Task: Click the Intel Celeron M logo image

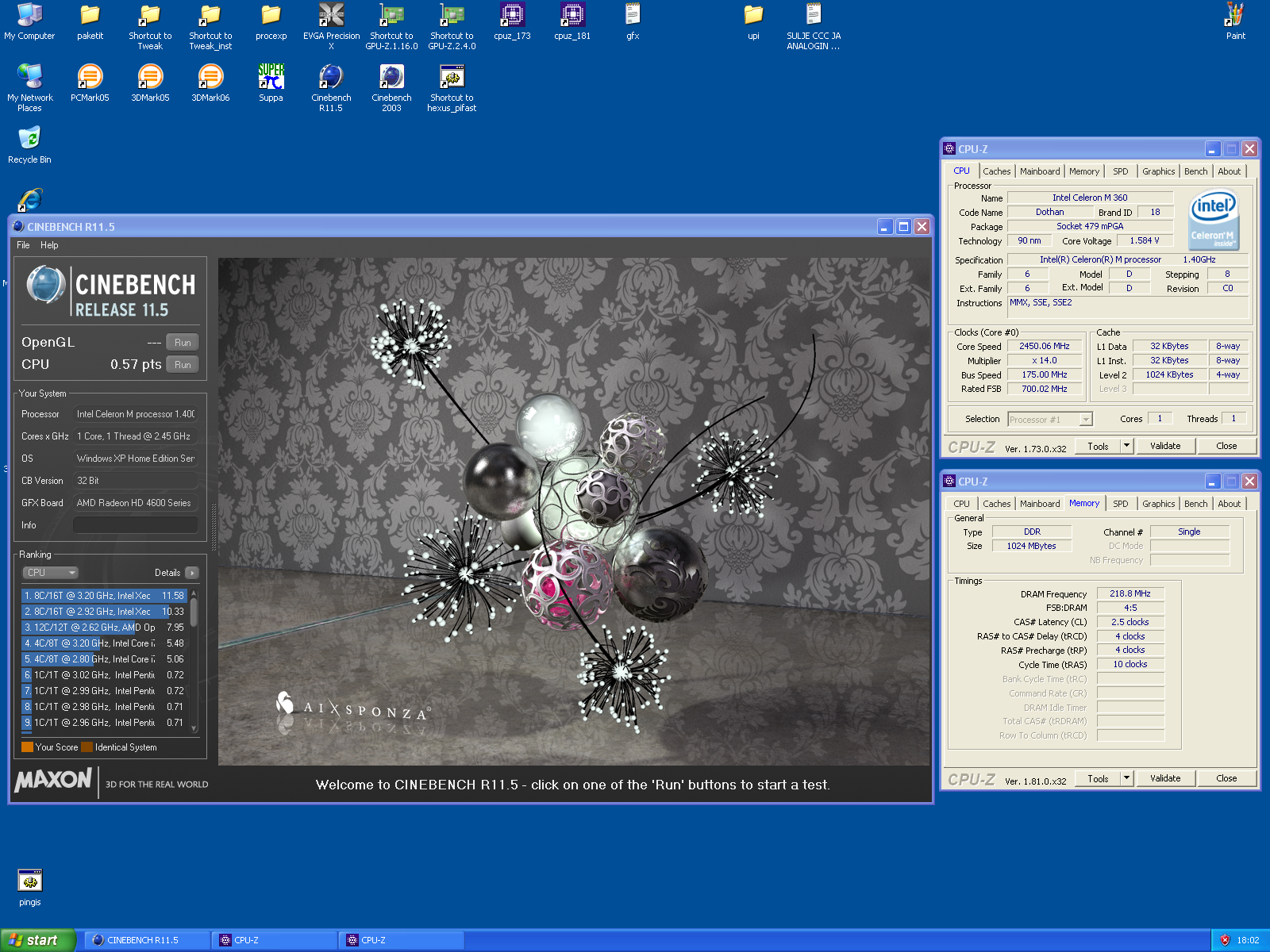Action: coord(1214,220)
